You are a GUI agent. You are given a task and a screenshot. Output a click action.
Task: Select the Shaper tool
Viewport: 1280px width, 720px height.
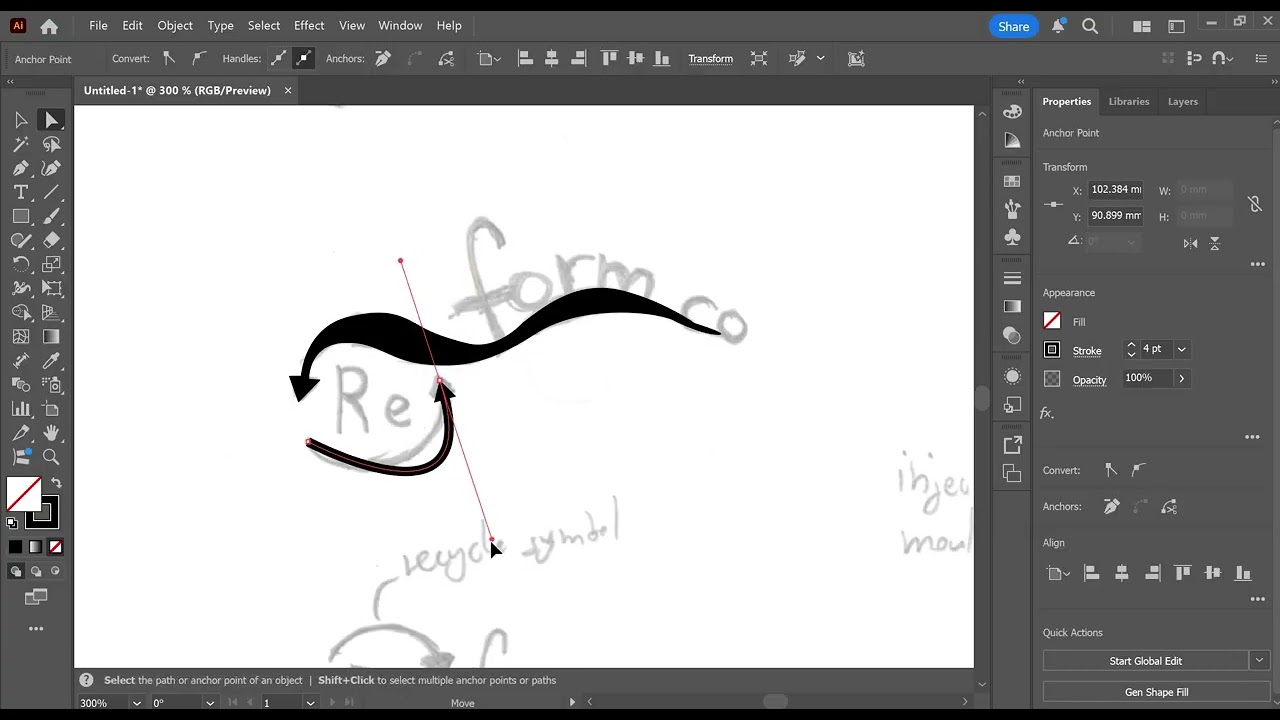point(21,240)
